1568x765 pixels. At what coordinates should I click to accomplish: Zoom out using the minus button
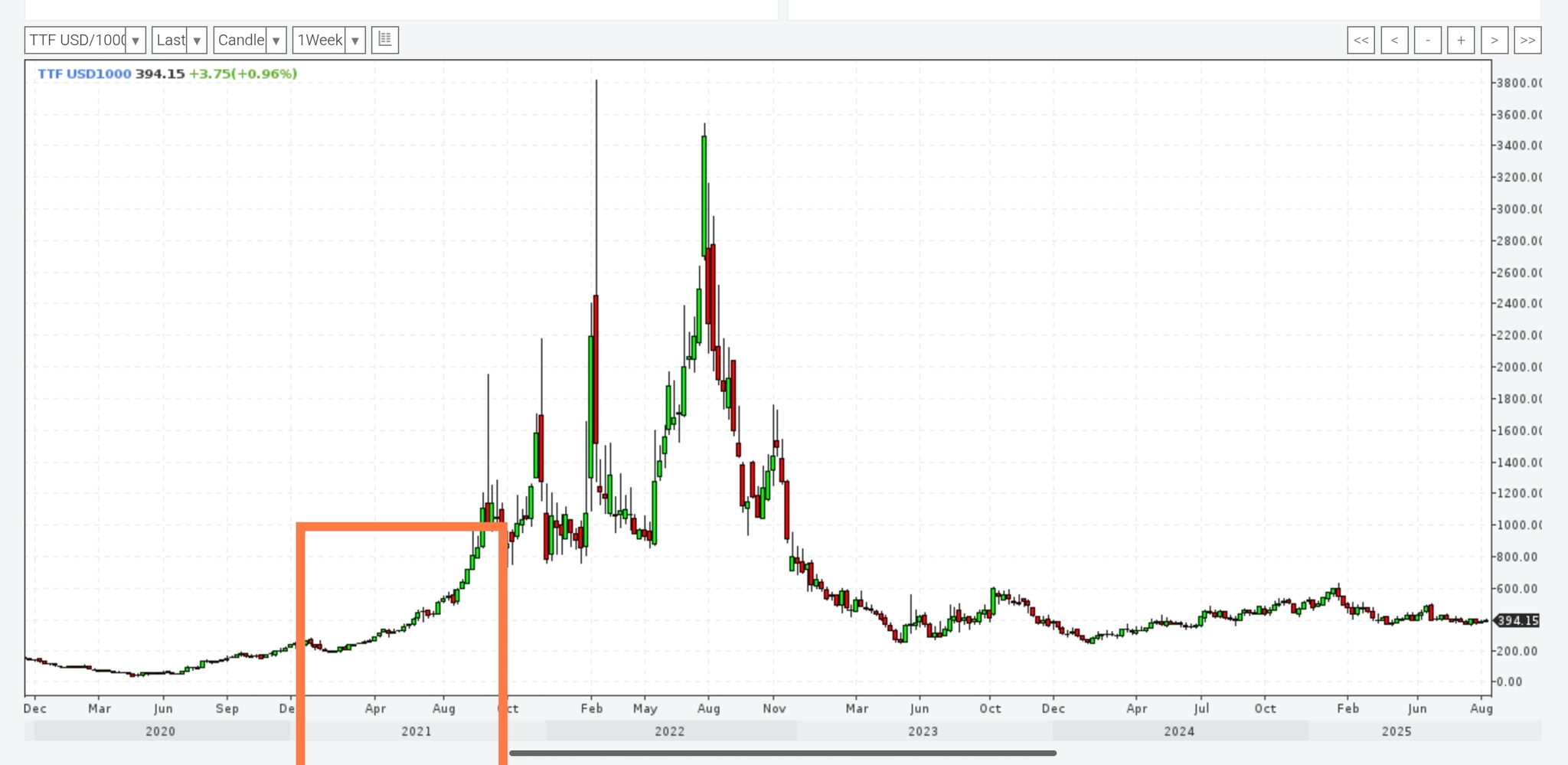1428,41
